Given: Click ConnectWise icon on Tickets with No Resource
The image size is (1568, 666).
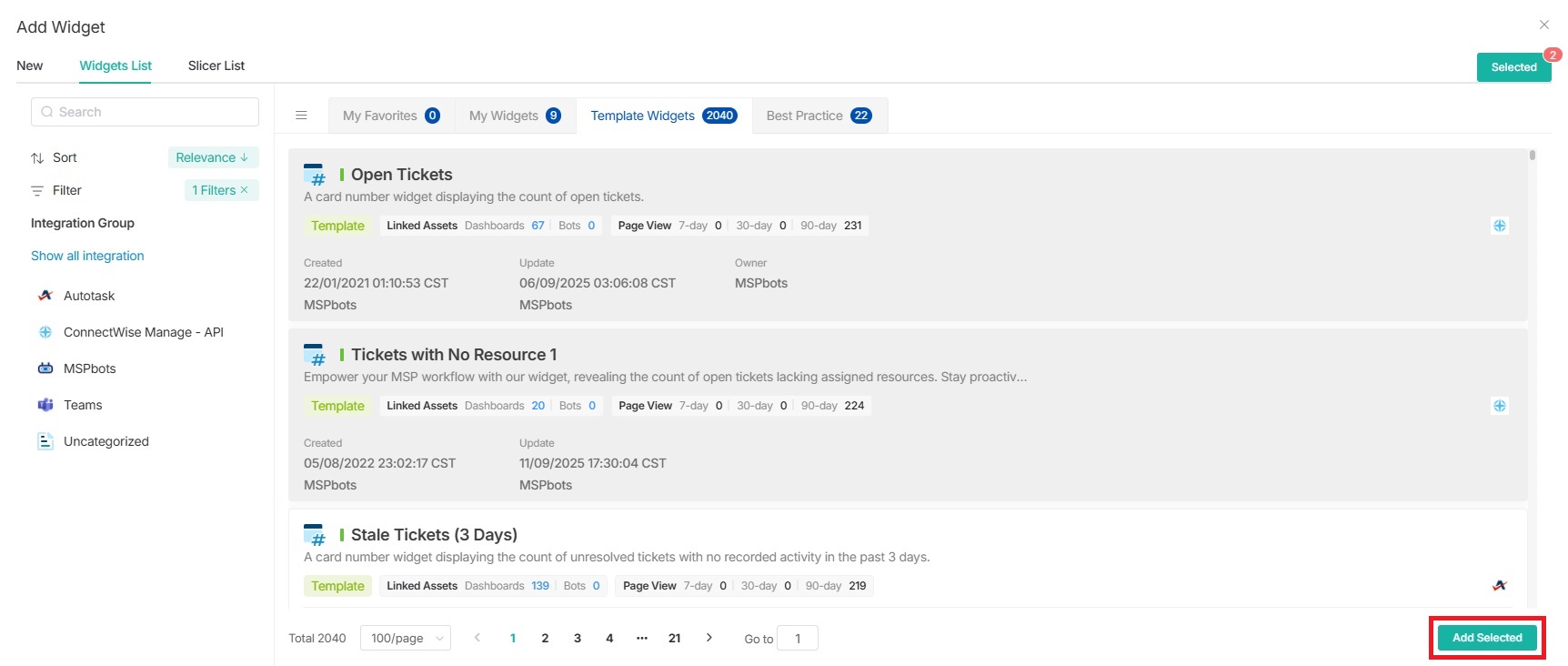Looking at the screenshot, I should coord(1499,406).
